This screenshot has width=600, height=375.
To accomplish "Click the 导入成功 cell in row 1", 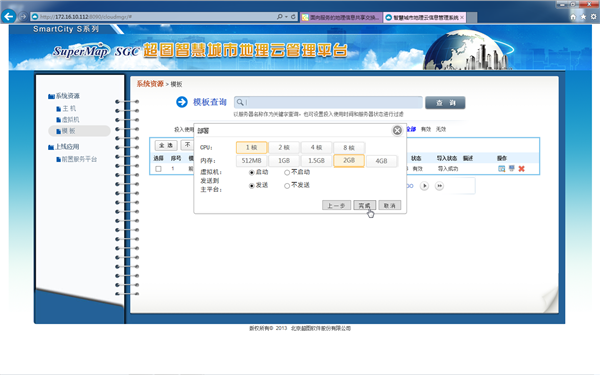I will pos(448,169).
